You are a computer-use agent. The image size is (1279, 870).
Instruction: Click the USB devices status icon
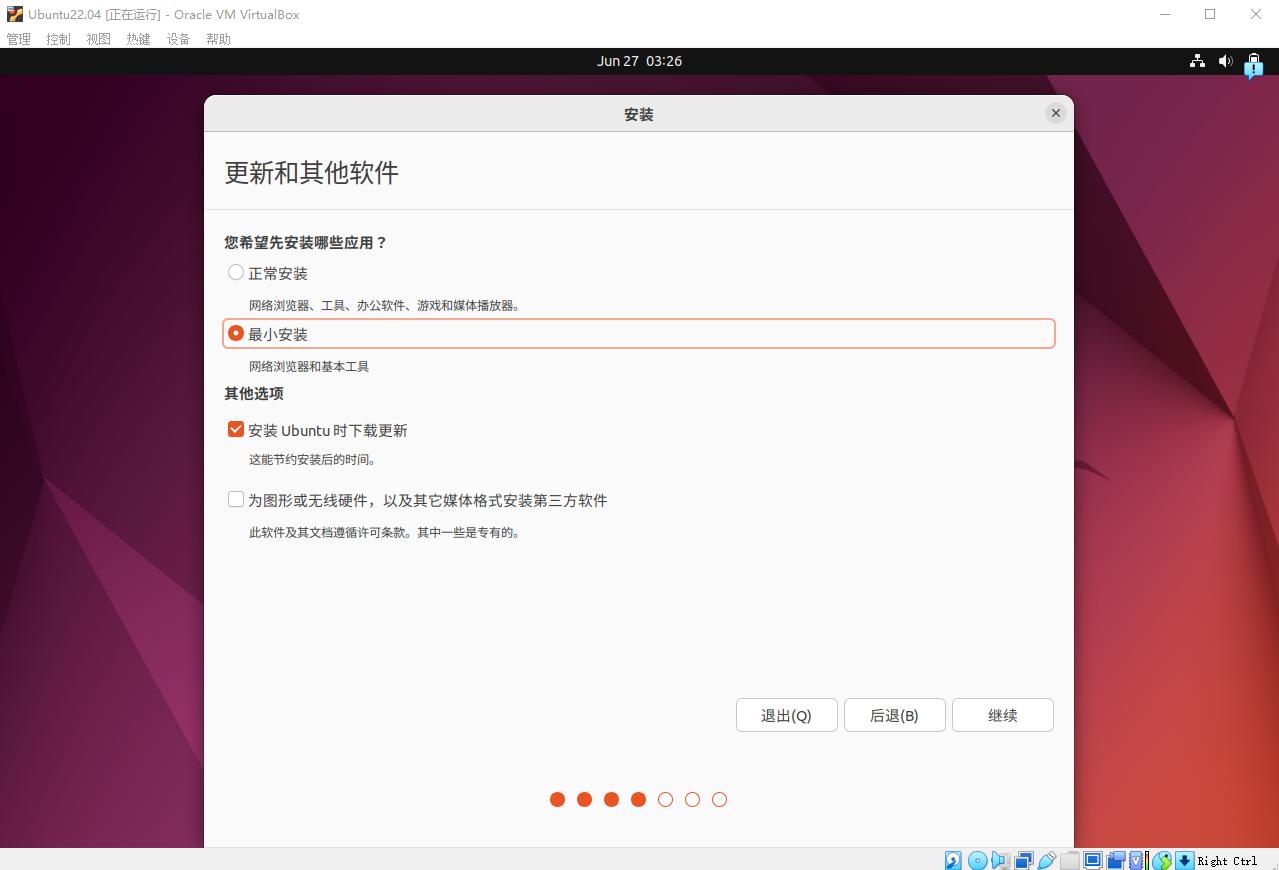pos(1047,860)
